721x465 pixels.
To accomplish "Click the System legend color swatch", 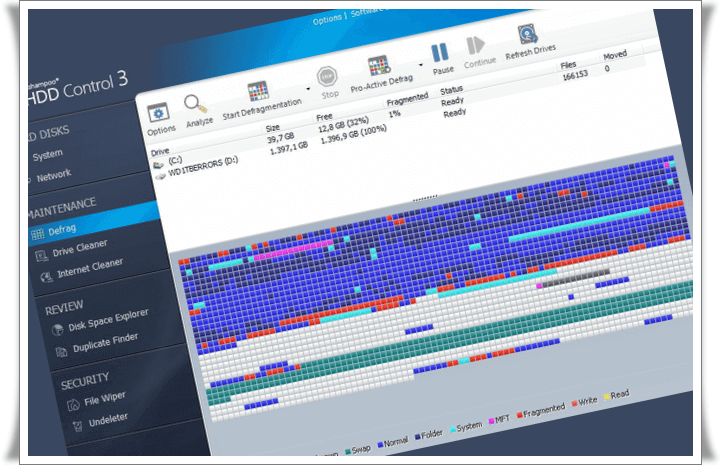I will (x=452, y=429).
